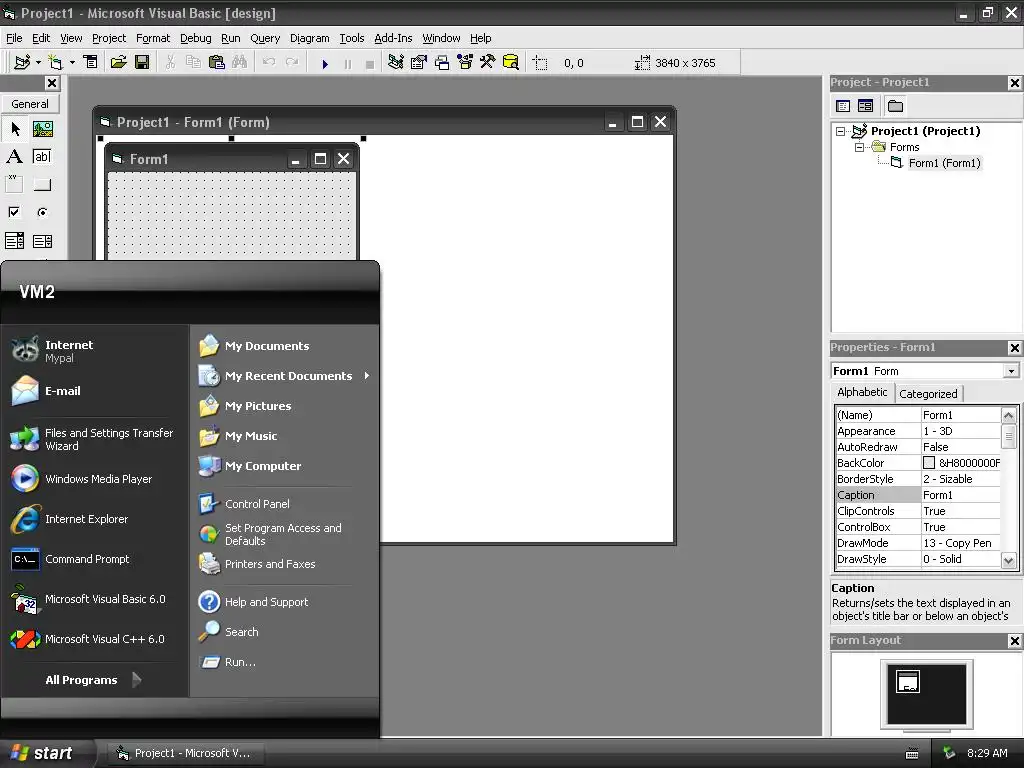Expand My Recent Documents submenu arrow
1024x768 pixels.
tap(367, 376)
